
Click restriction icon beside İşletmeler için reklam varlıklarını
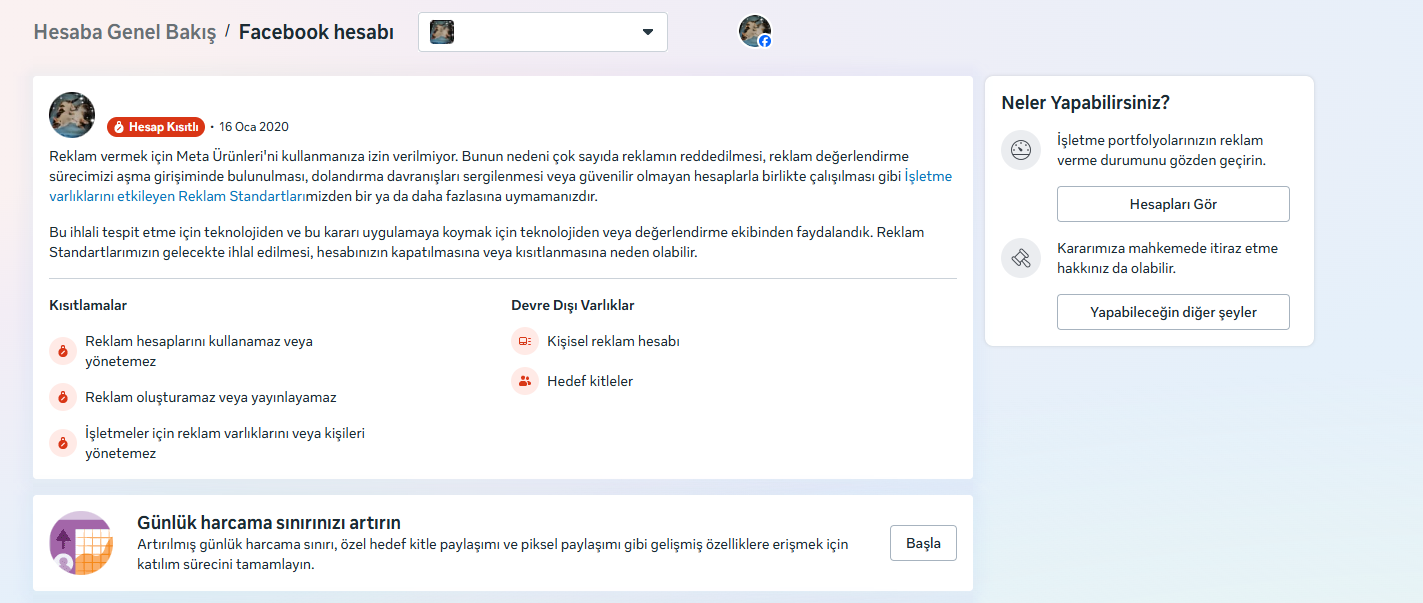[62, 443]
